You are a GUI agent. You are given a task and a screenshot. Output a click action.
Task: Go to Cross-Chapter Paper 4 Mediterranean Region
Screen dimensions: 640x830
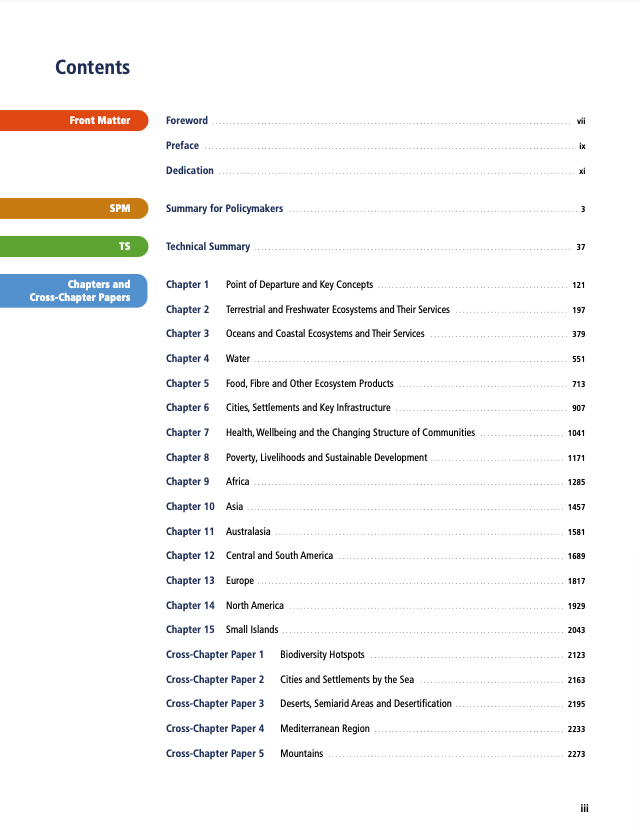tap(324, 729)
